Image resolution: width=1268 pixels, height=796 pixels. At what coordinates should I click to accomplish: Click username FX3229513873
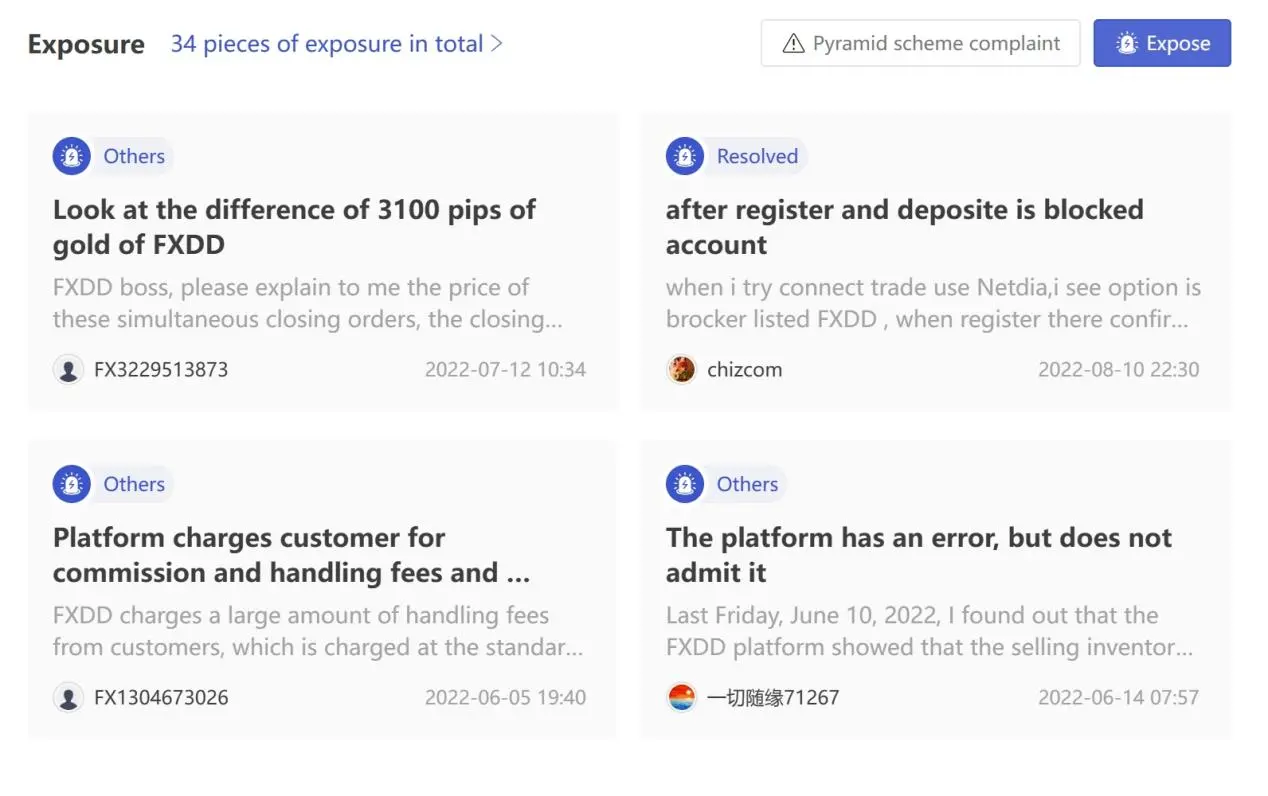pos(161,370)
